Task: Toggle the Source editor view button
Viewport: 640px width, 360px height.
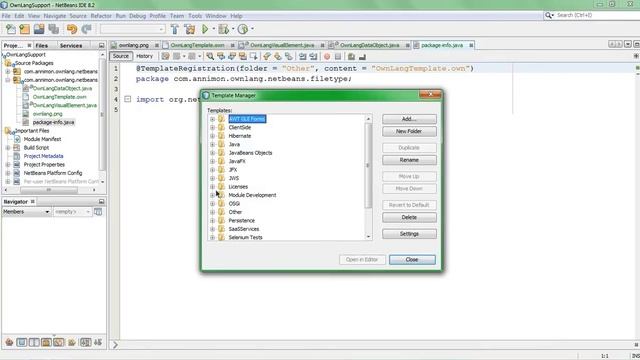Action: click(120, 56)
